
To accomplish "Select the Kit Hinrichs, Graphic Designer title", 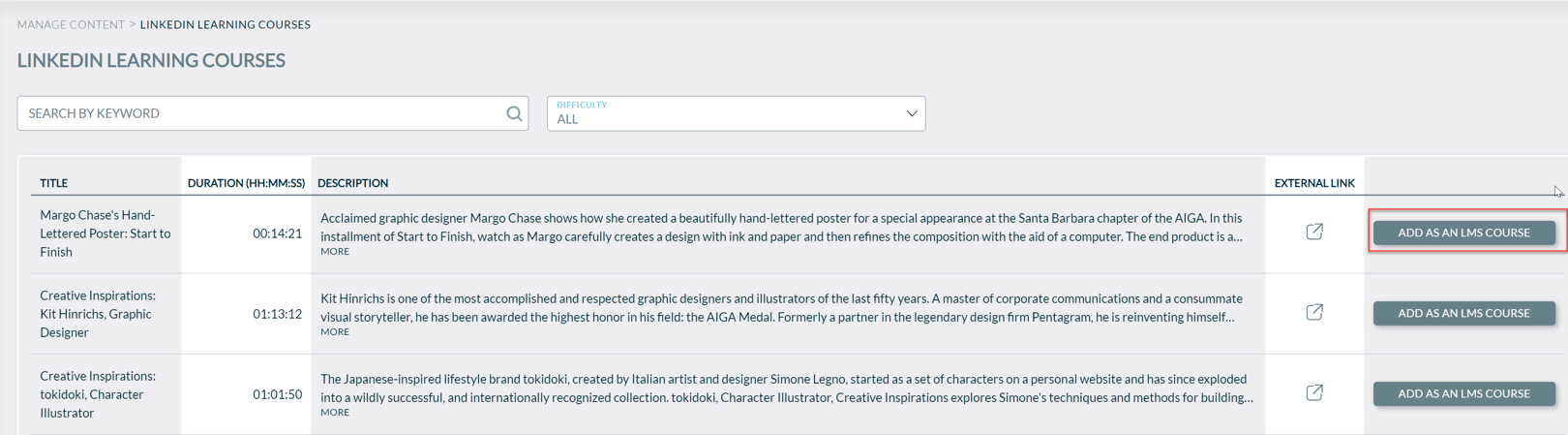I will pos(97,314).
